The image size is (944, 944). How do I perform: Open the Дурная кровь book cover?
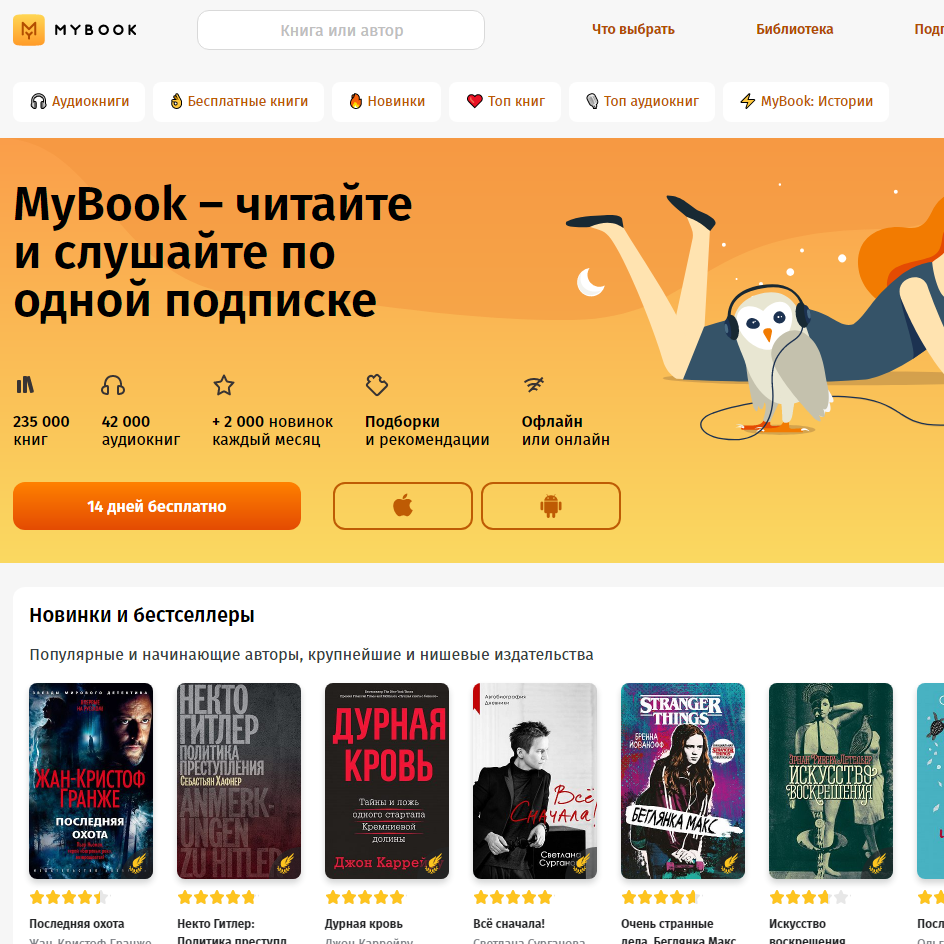(x=387, y=781)
